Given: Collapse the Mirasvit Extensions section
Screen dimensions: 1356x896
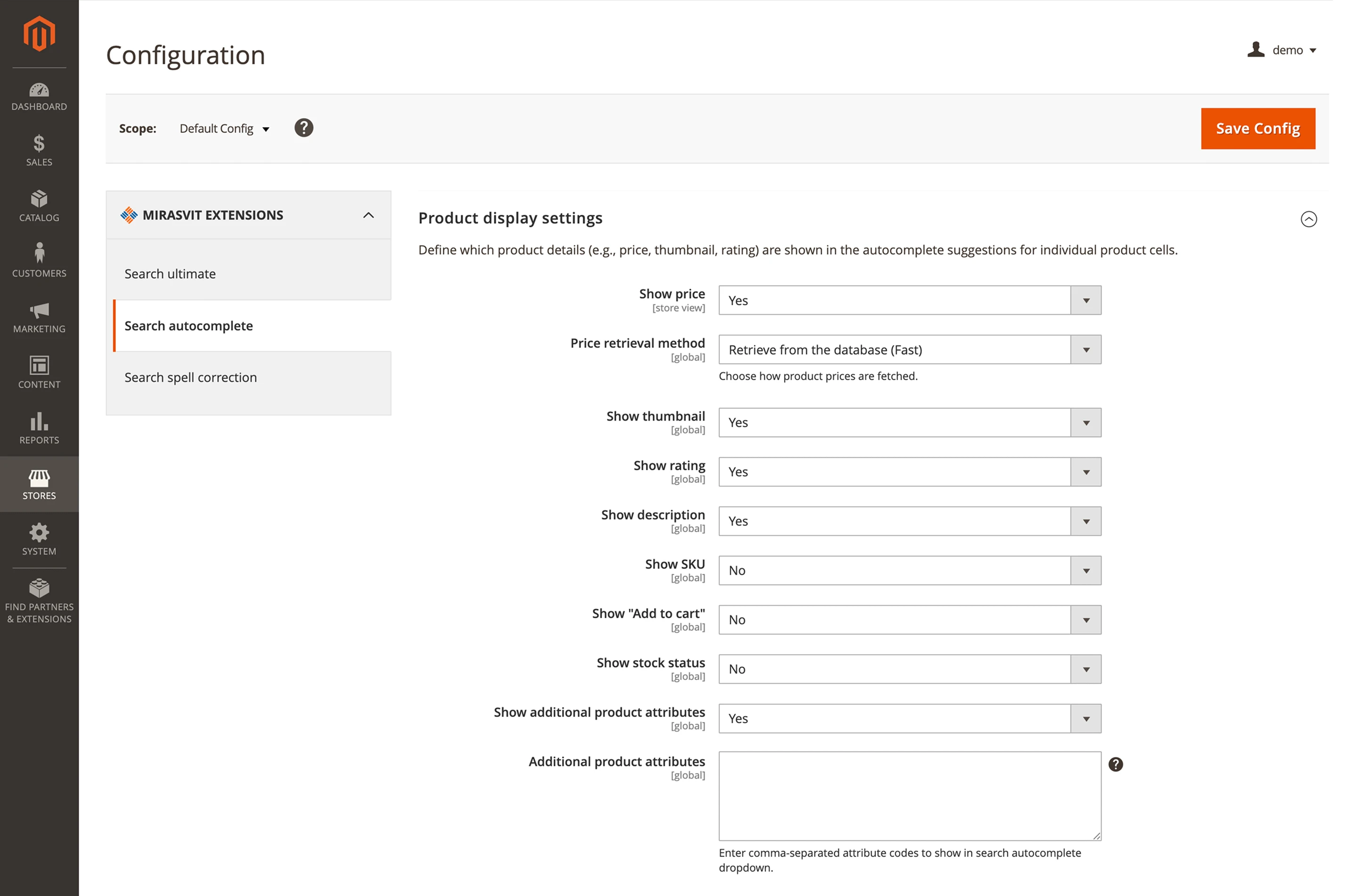Looking at the screenshot, I should (x=368, y=215).
